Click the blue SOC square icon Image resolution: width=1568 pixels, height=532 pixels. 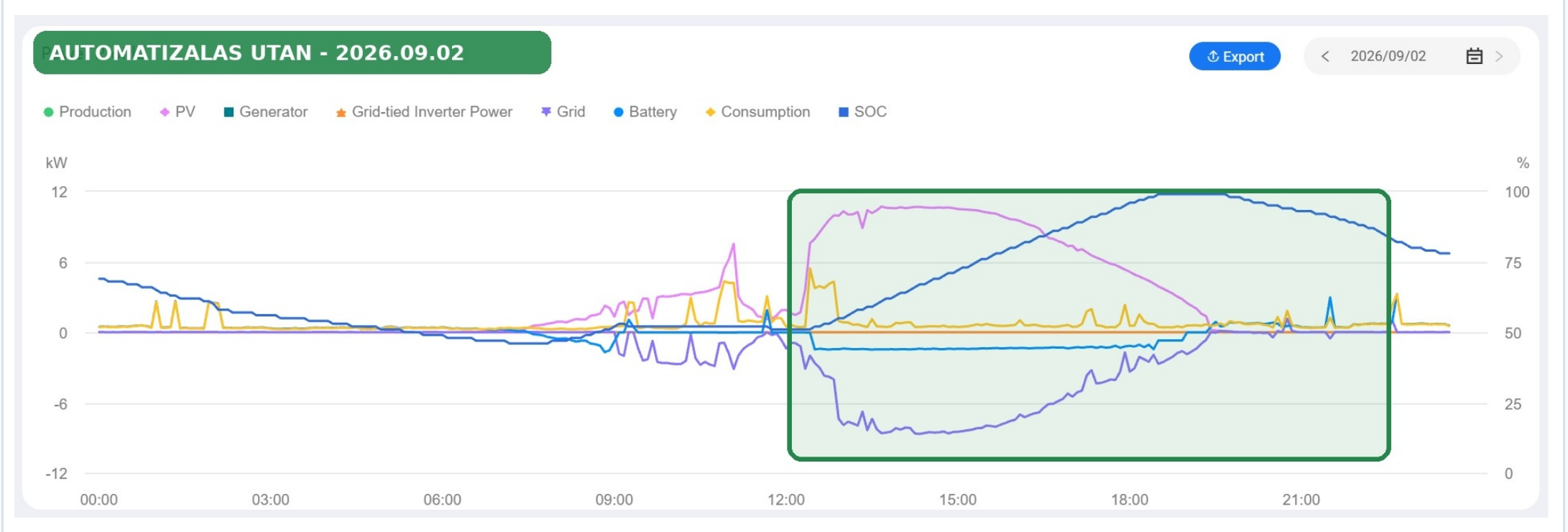844,112
